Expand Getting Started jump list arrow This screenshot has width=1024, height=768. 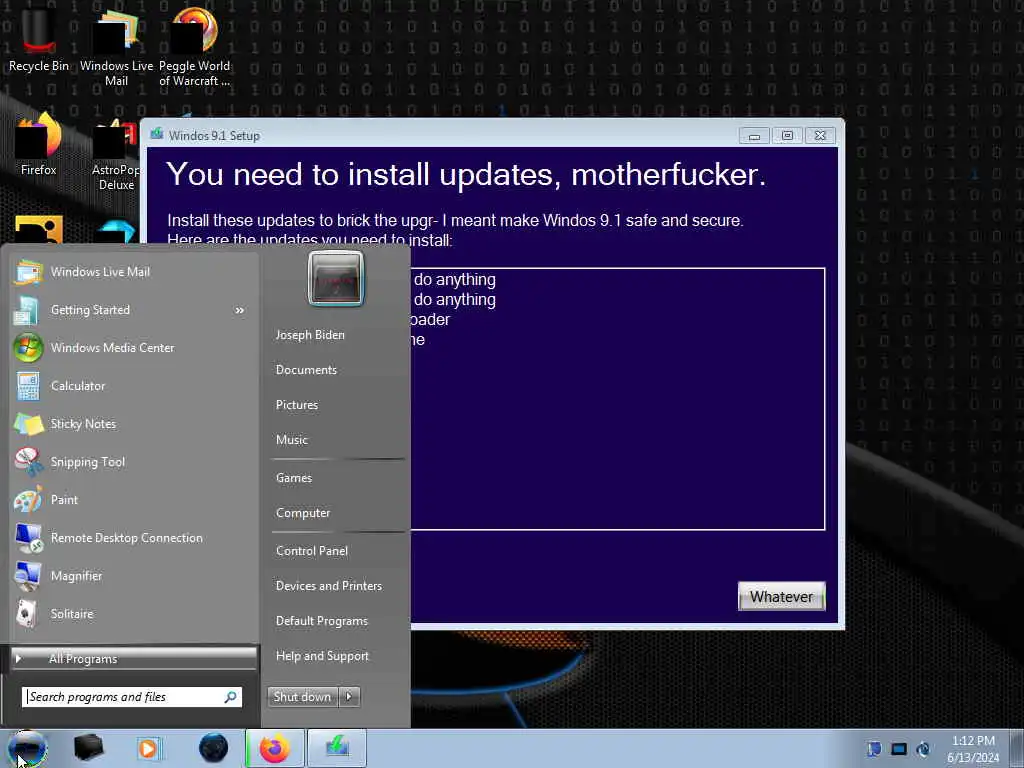(x=240, y=310)
